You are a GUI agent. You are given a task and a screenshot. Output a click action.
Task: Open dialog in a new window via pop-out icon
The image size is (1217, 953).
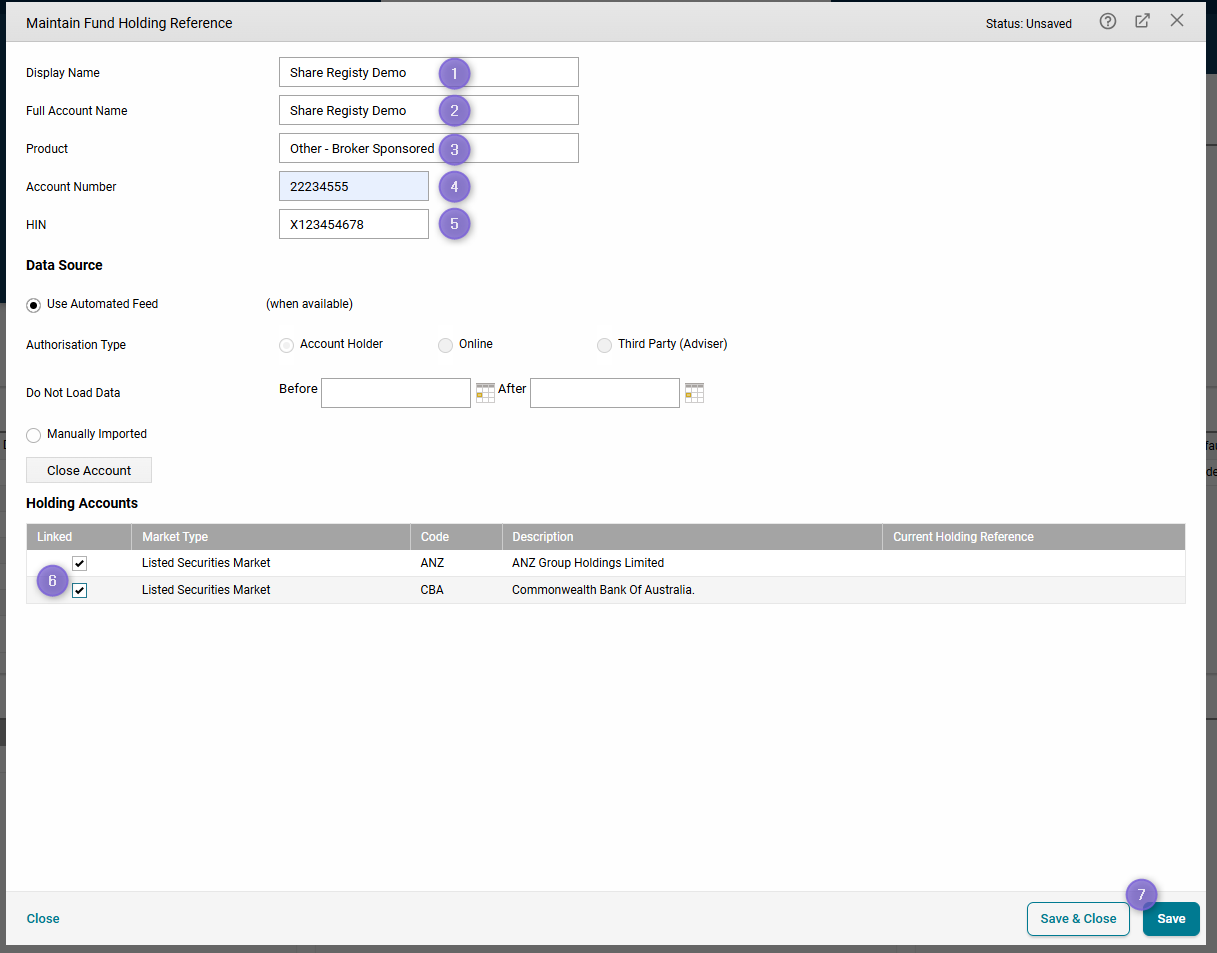[x=1142, y=20]
